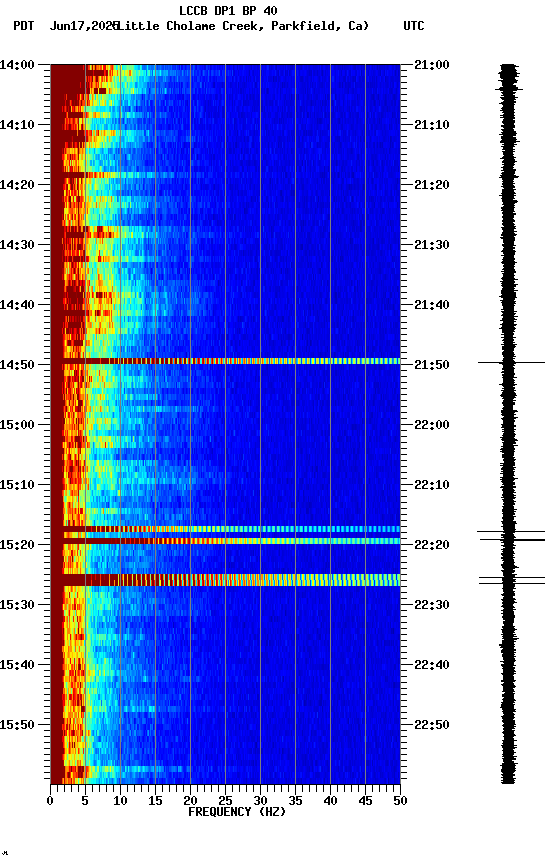Click the 14:40 PDT time label
This screenshot has width=552, height=864.
coord(17,305)
